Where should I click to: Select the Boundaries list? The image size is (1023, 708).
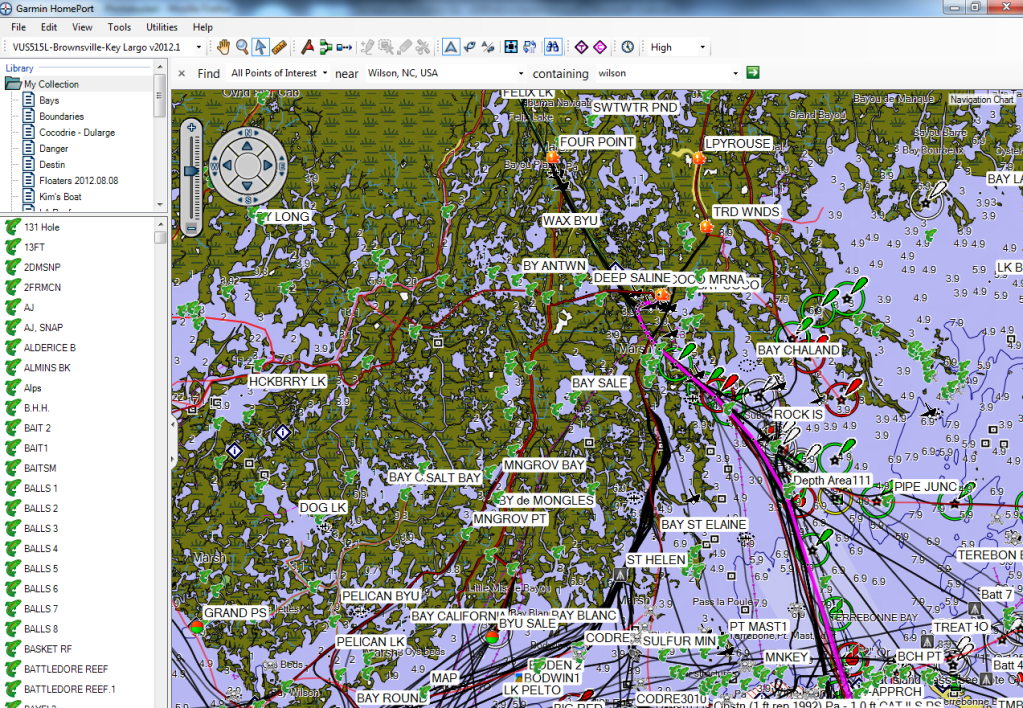[61, 116]
